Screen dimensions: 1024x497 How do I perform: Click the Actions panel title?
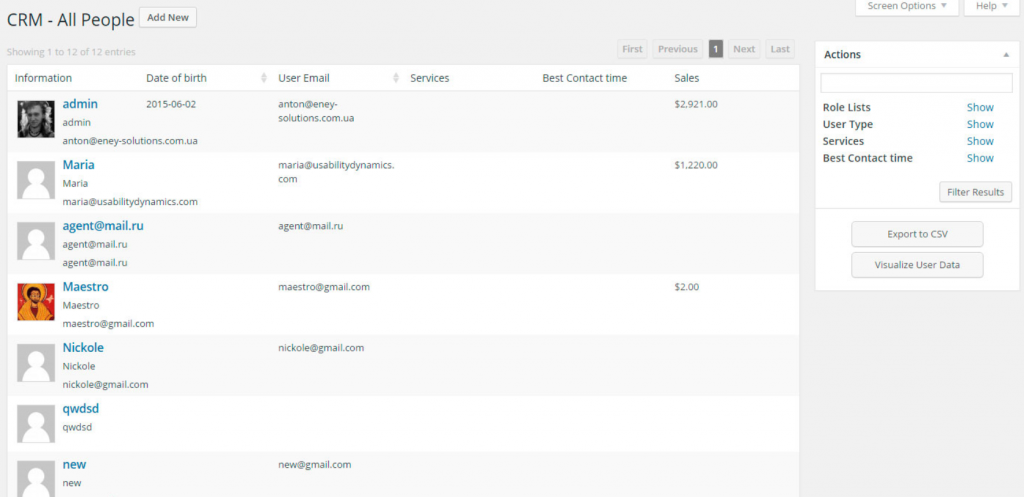coord(842,55)
